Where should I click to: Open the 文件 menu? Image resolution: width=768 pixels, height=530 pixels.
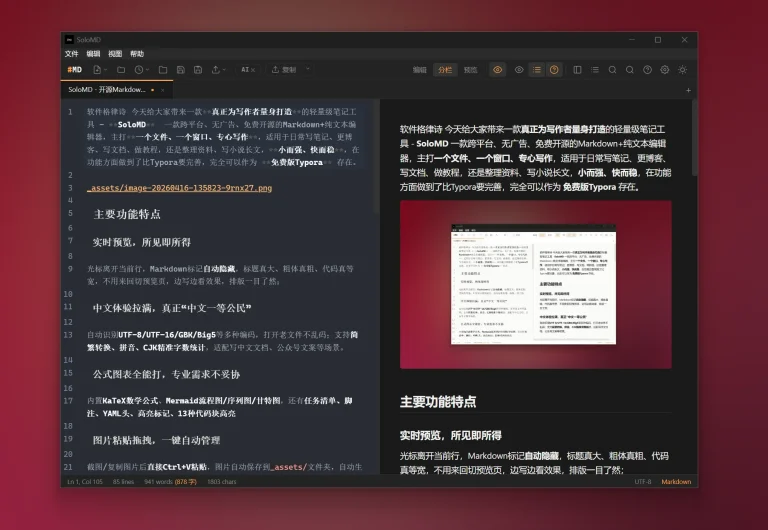[x=72, y=53]
